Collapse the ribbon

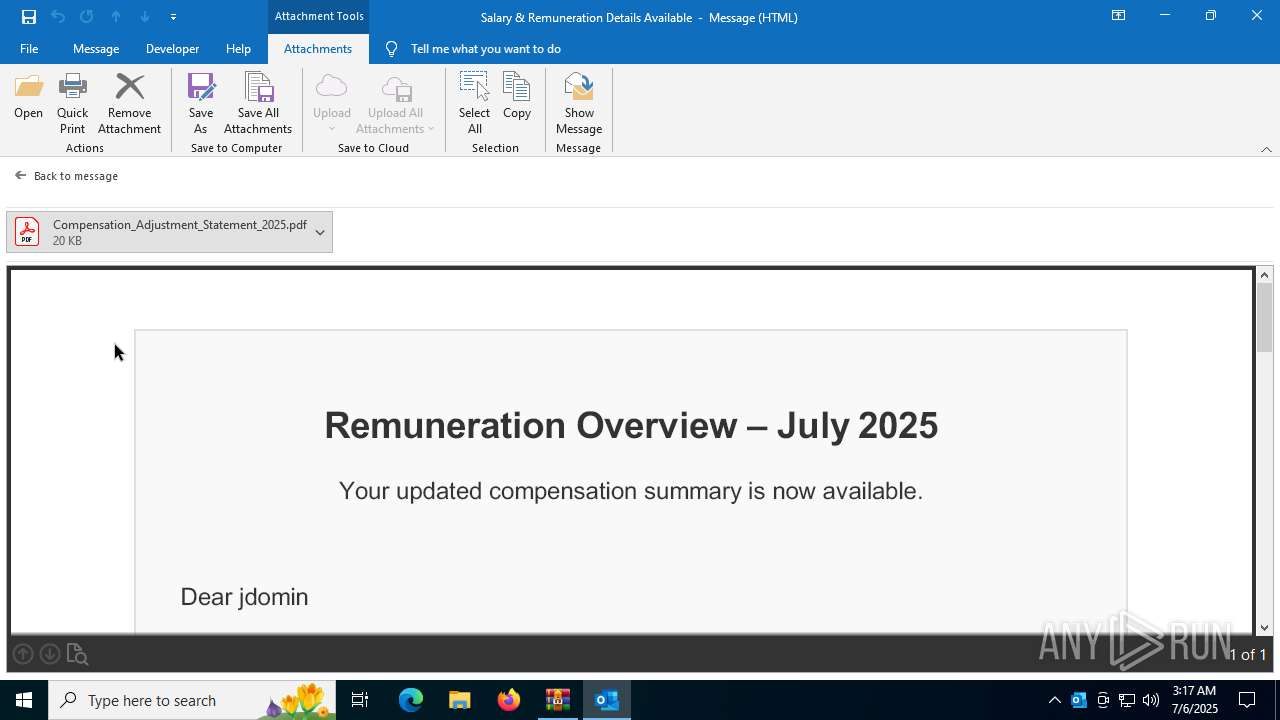point(1266,149)
